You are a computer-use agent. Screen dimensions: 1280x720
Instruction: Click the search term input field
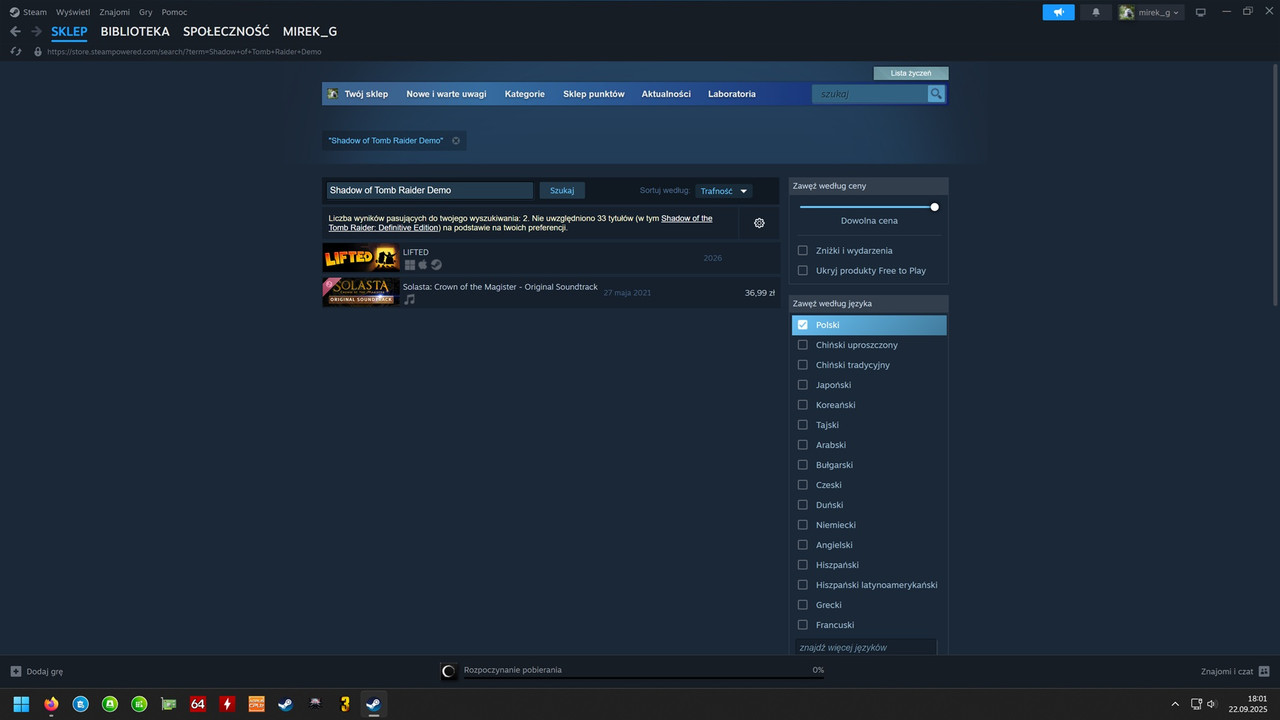[430, 190]
